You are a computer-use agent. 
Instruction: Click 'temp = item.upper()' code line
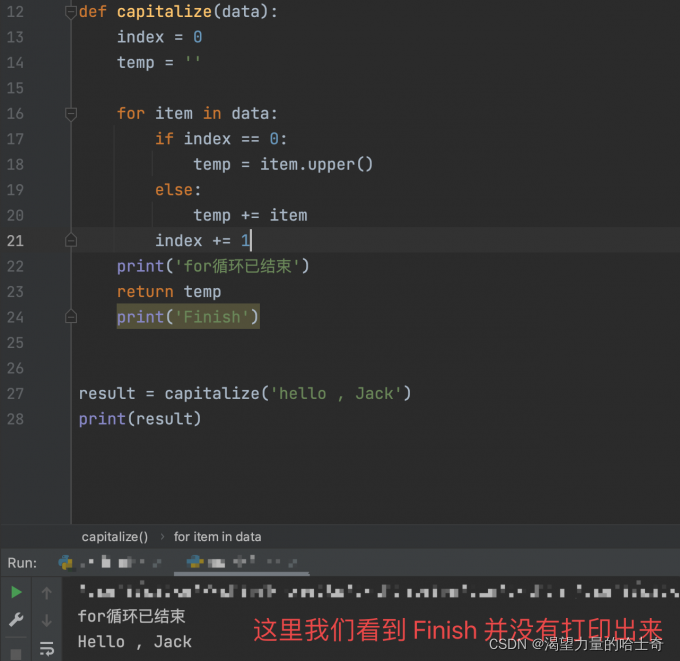283,165
